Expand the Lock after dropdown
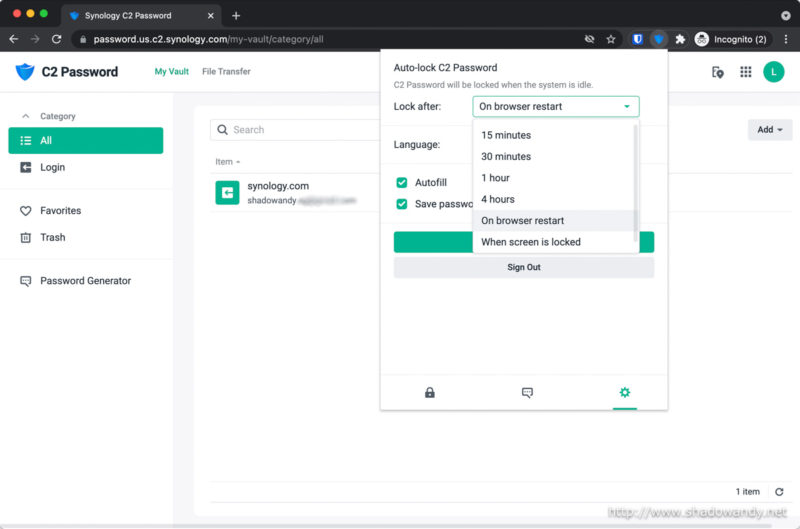This screenshot has width=800, height=529. point(555,106)
